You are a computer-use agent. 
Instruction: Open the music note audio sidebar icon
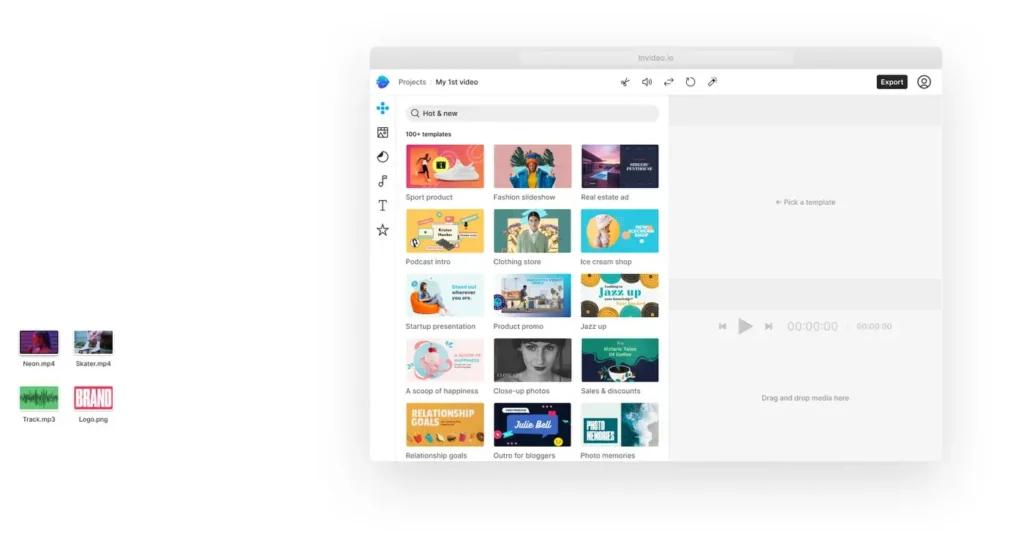tap(383, 181)
